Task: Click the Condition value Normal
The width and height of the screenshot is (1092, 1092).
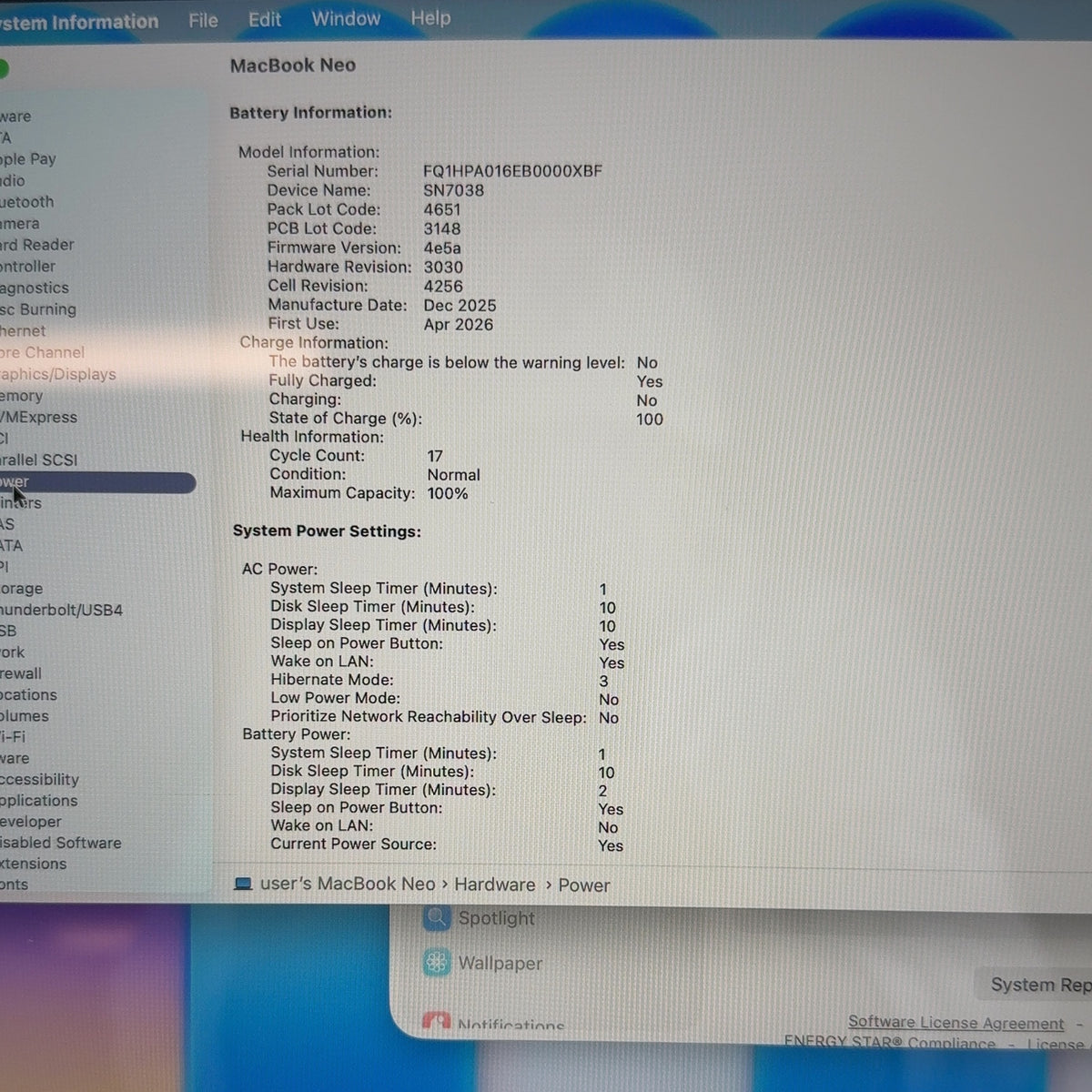Action: point(453,475)
